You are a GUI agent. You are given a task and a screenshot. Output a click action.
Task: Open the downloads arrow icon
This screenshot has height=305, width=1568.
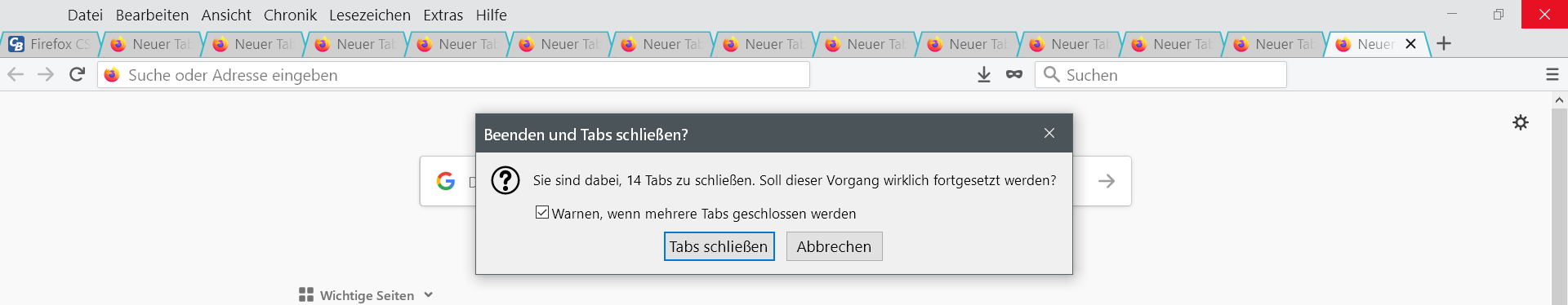pos(984,75)
